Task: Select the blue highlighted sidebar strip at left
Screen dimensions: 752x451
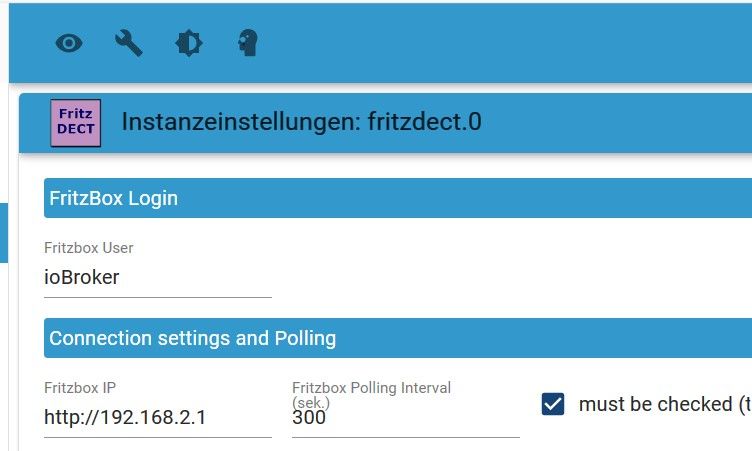Action: click(3, 232)
